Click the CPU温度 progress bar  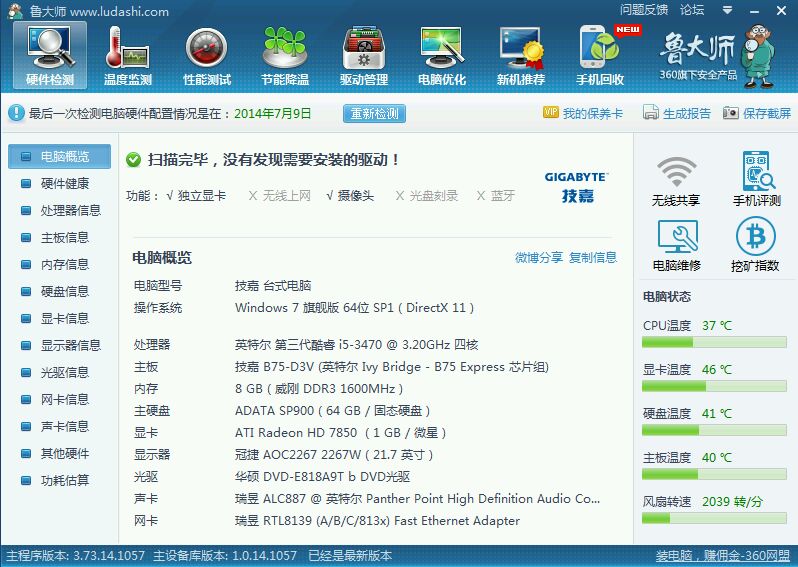pyautogui.click(x=714, y=343)
